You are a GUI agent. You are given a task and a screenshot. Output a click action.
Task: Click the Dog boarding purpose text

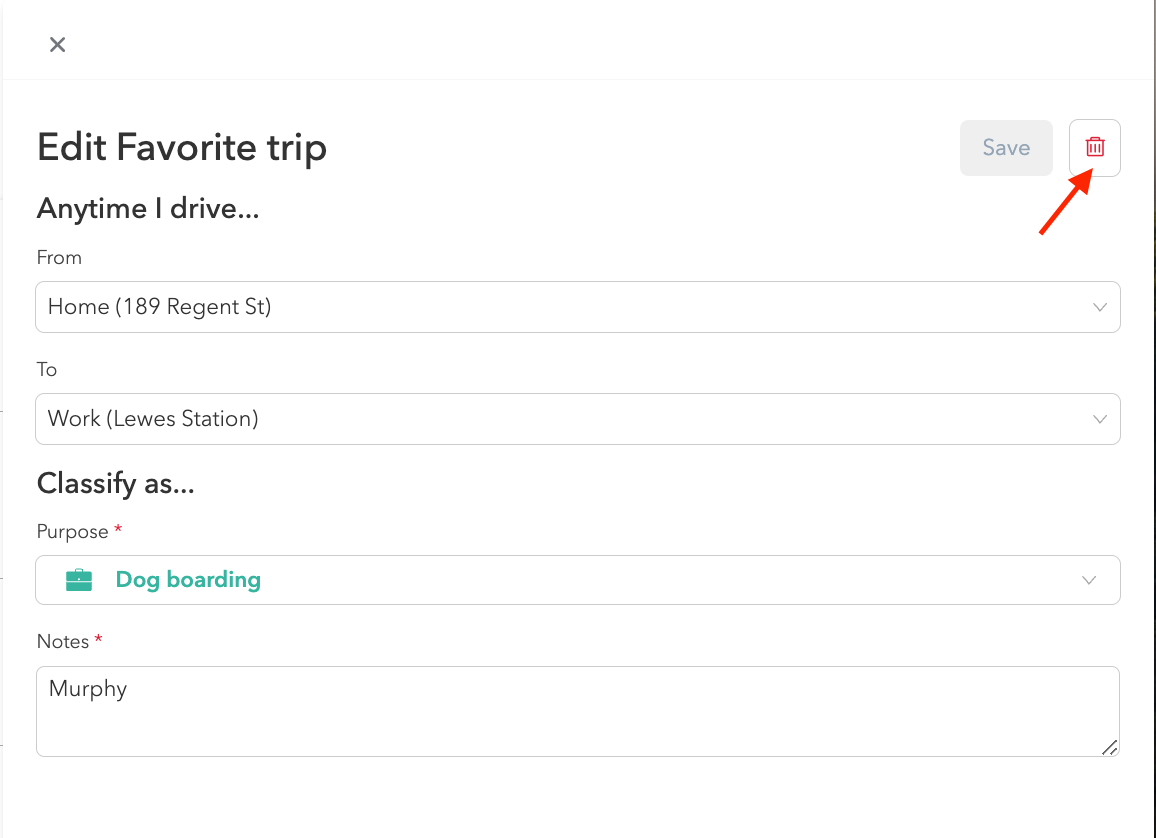click(x=188, y=580)
